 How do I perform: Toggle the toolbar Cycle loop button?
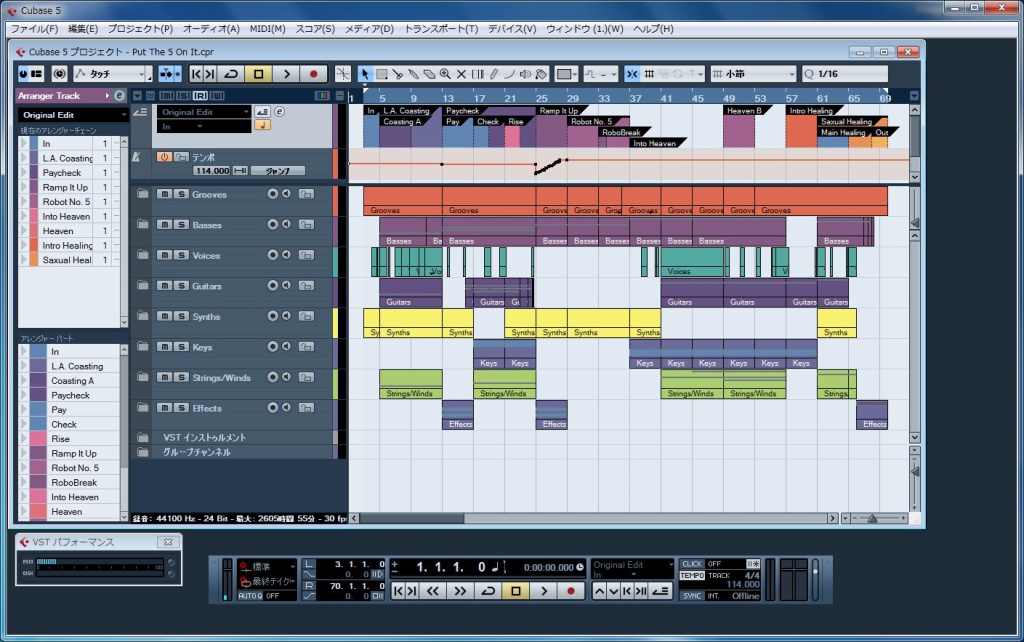tap(231, 74)
